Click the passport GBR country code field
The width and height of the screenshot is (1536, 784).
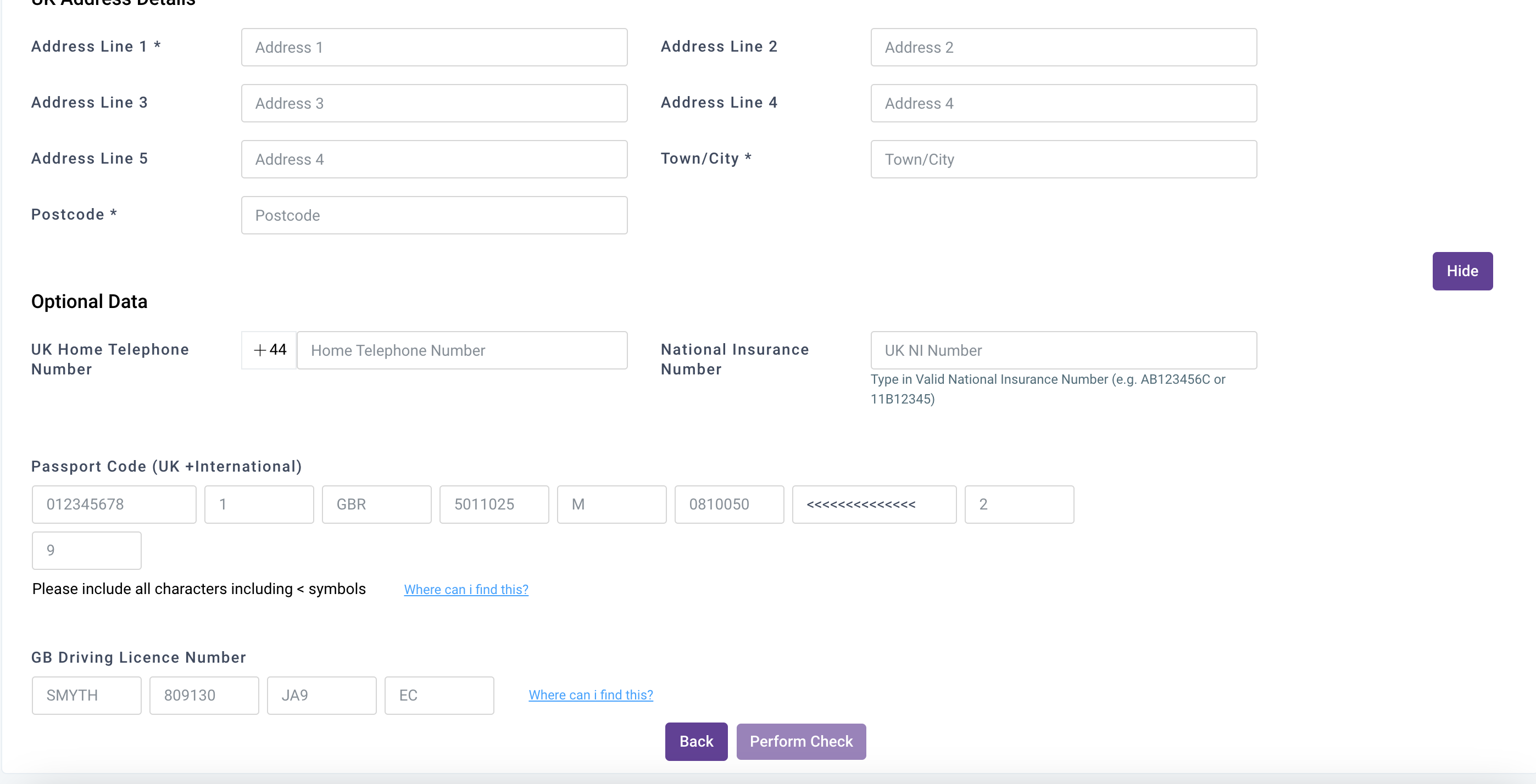pyautogui.click(x=376, y=504)
